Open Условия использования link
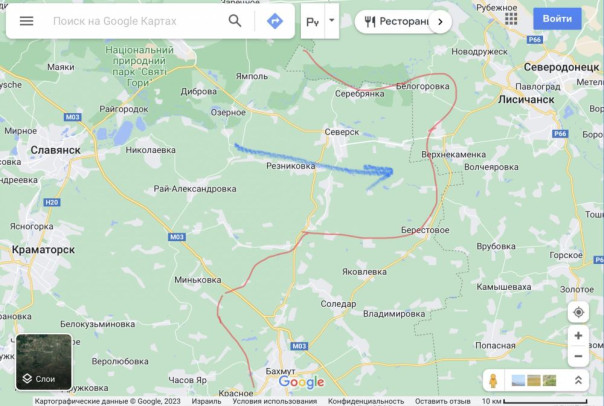This screenshot has height=406, width=604. click(275, 401)
